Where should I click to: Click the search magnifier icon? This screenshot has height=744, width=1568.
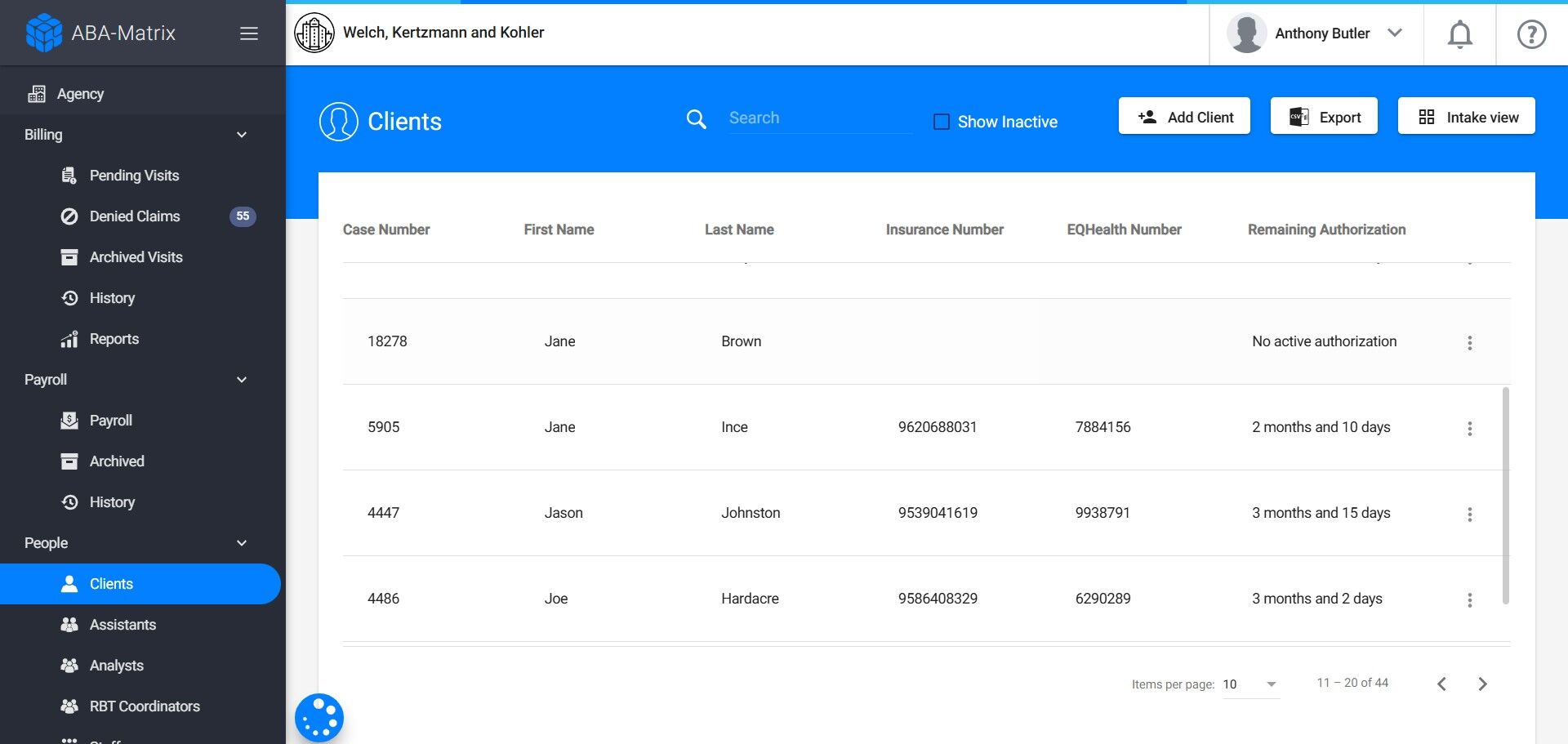[x=696, y=119]
